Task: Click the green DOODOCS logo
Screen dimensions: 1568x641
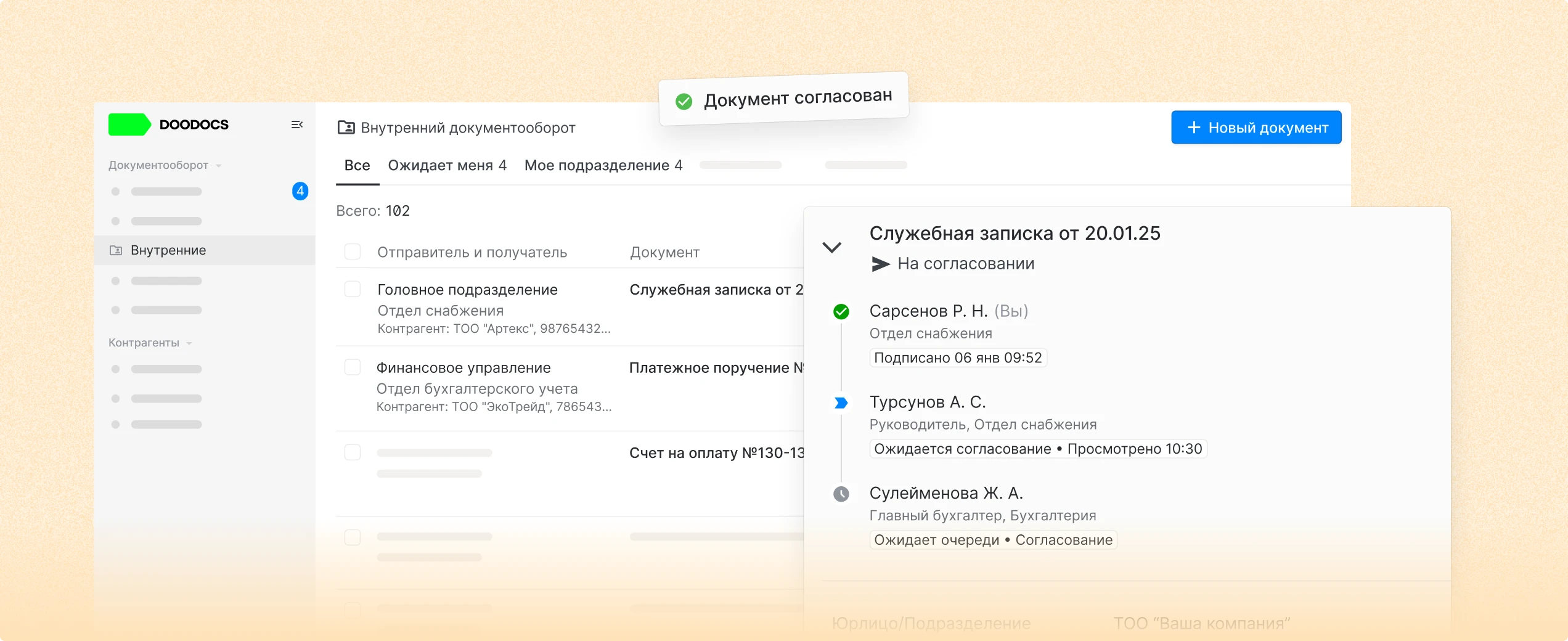Action: [x=129, y=125]
